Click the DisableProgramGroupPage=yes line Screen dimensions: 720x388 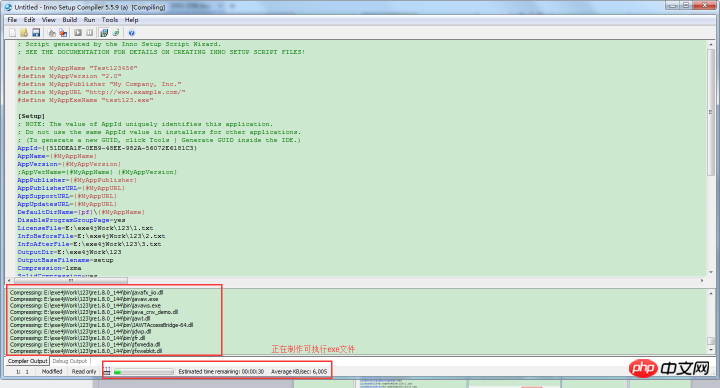click(71, 220)
